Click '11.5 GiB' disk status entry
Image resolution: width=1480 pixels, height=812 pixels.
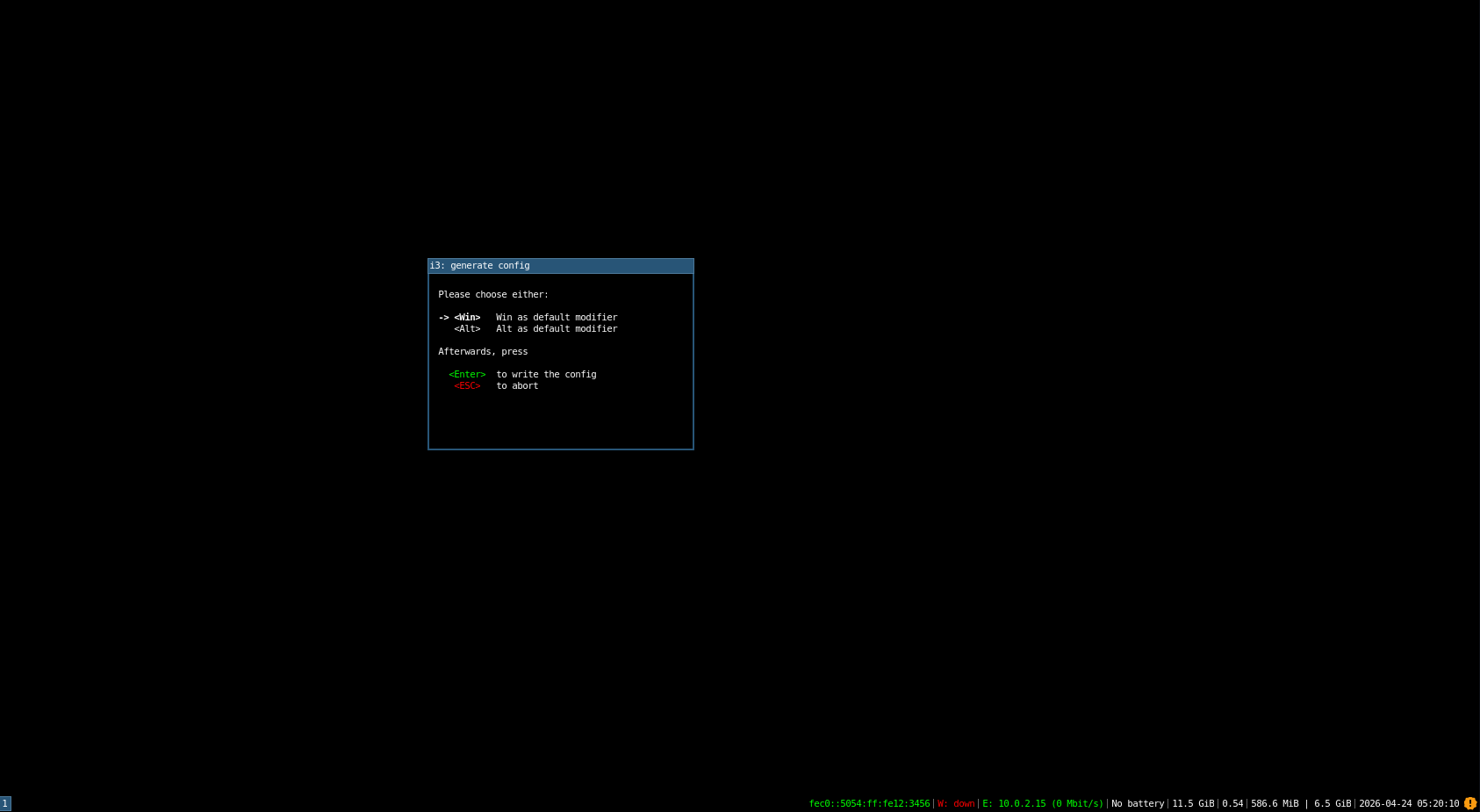[x=1193, y=804]
